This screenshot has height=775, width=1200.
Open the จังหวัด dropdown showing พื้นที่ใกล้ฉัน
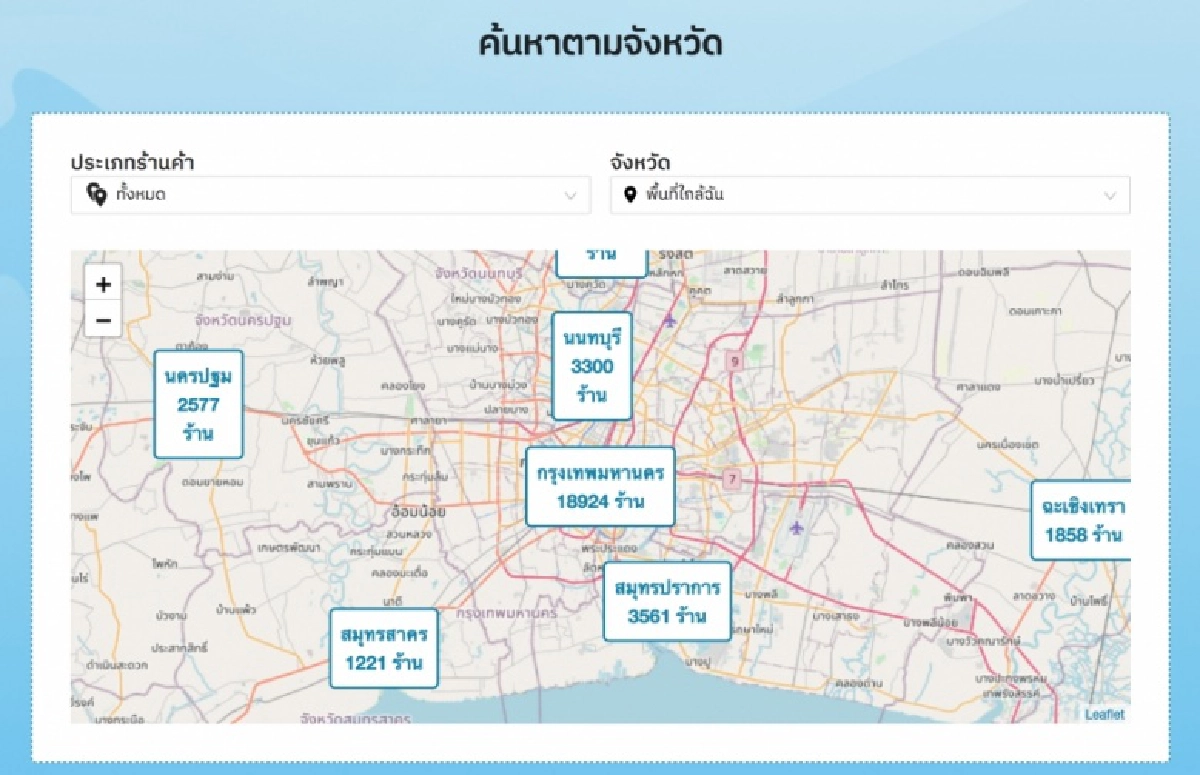click(x=870, y=195)
